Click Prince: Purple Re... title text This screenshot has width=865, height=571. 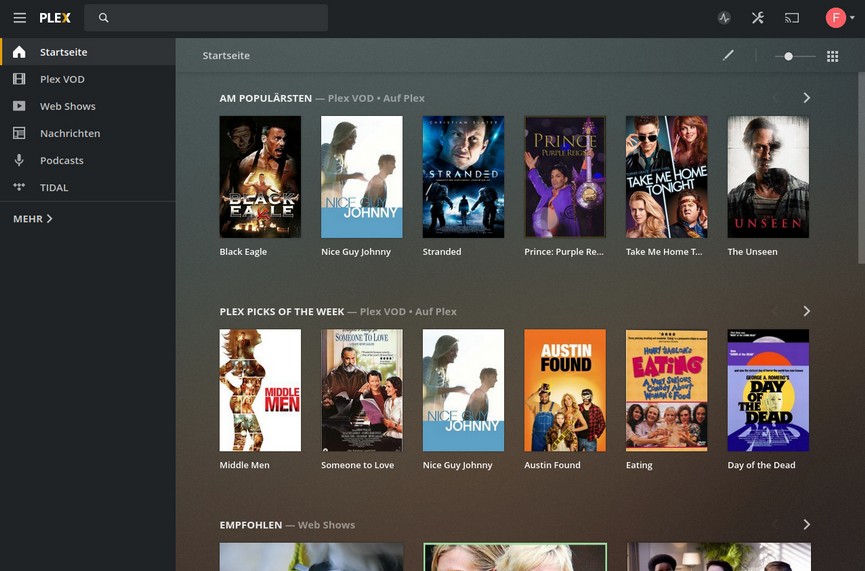[564, 252]
